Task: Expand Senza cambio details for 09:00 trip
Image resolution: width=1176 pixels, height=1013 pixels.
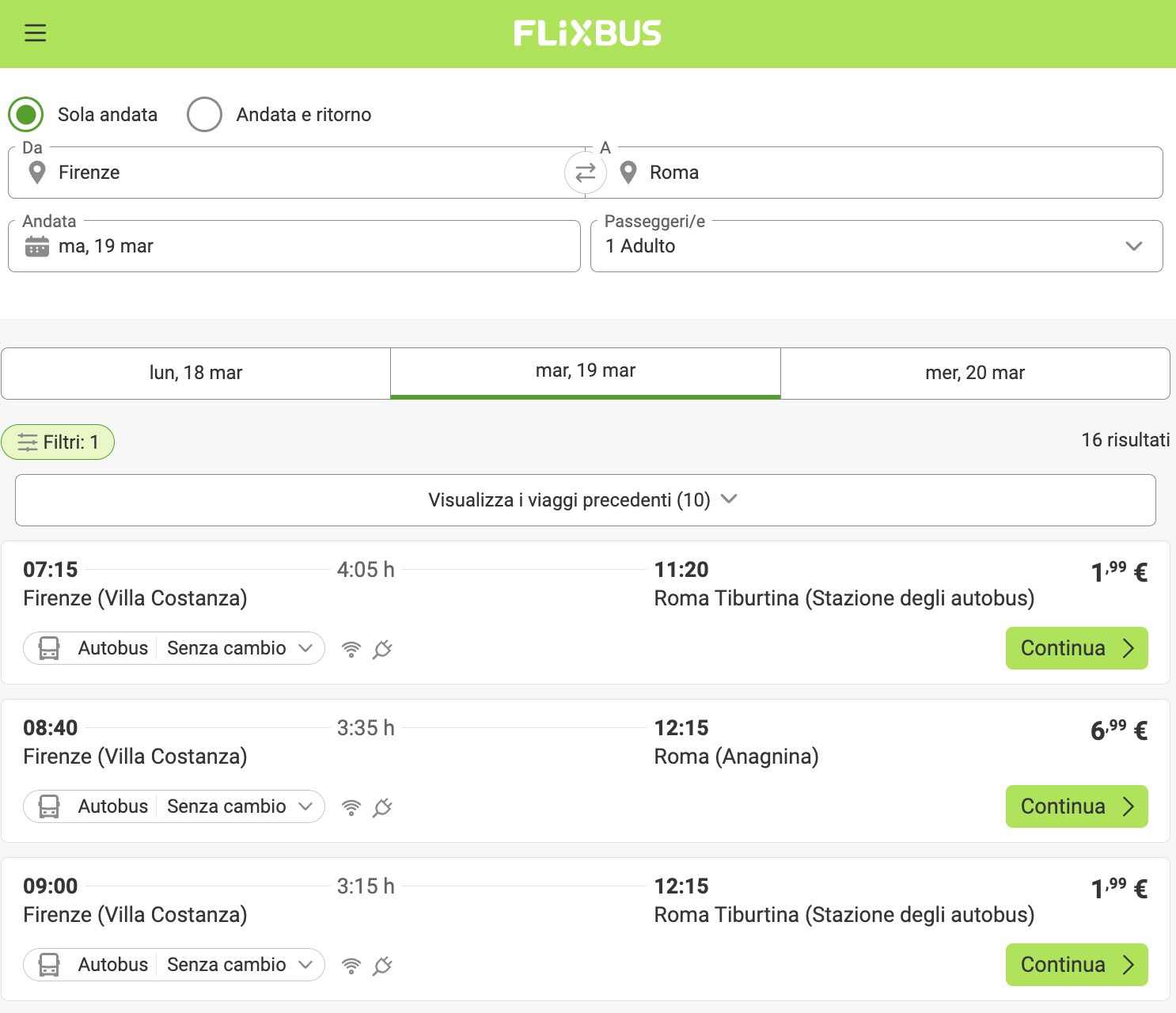Action: click(x=238, y=965)
